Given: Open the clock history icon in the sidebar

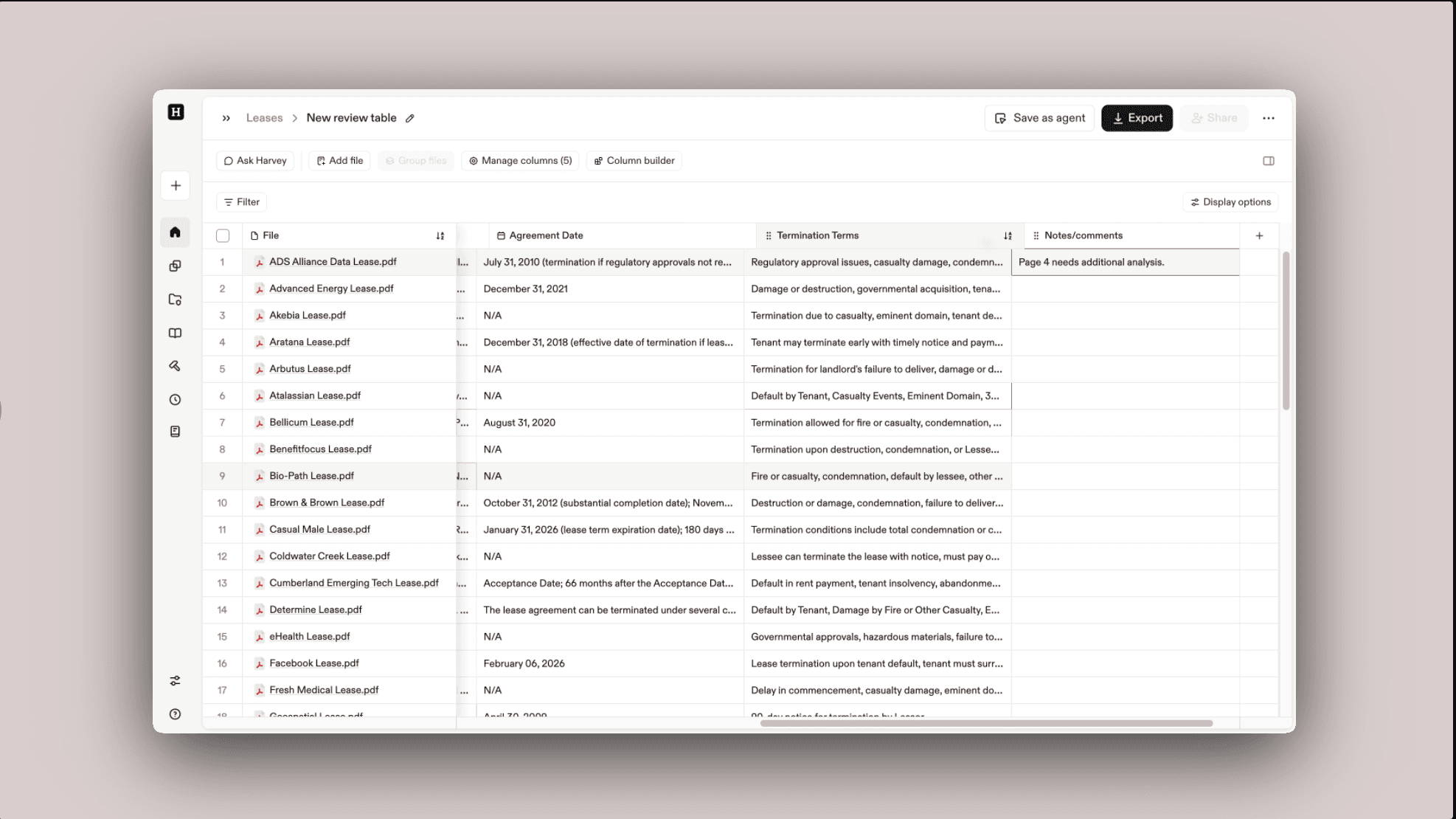Looking at the screenshot, I should [x=175, y=400].
